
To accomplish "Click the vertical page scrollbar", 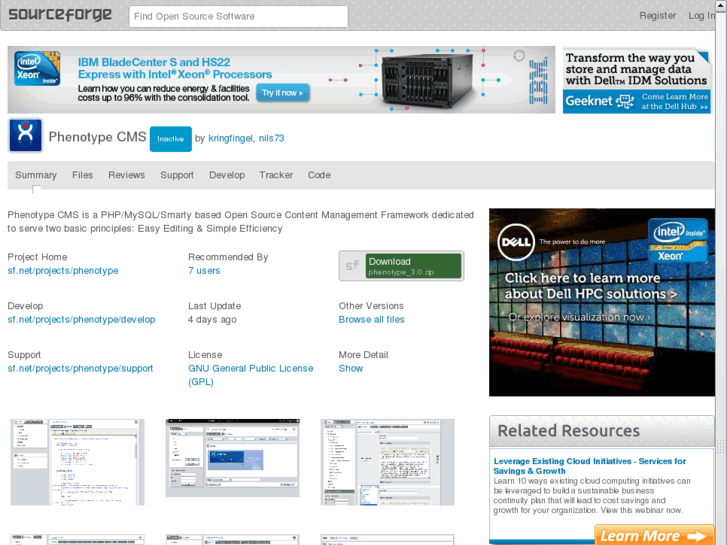I will pyautogui.click(x=721, y=278).
